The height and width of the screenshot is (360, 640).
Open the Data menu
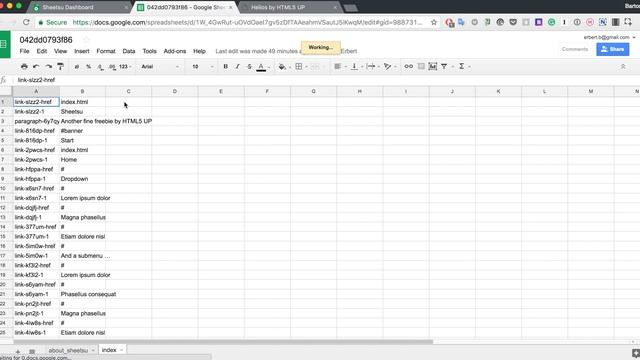tap(129, 51)
